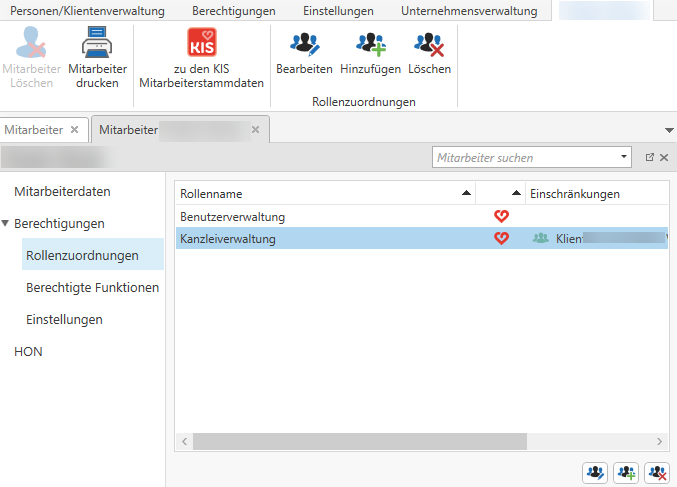
Task: Open the tab list dropdown arrow
Action: pyautogui.click(x=668, y=130)
